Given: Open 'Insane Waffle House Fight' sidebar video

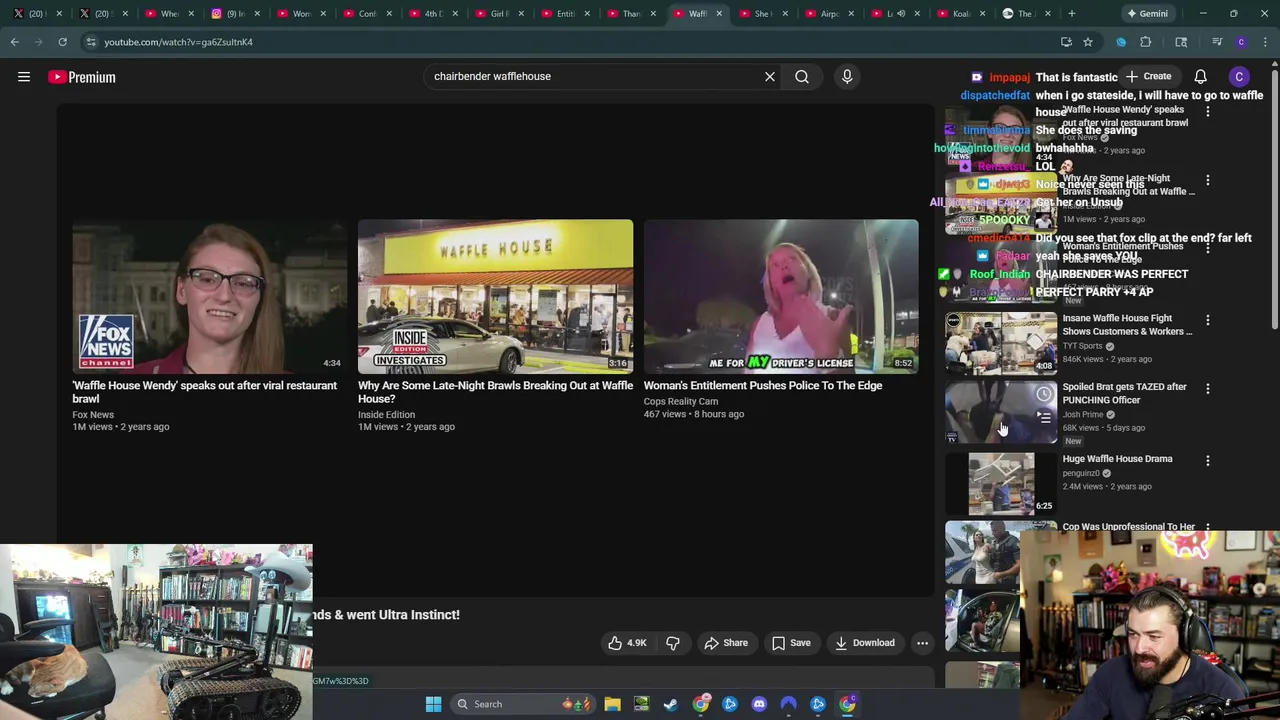Looking at the screenshot, I should (1001, 343).
